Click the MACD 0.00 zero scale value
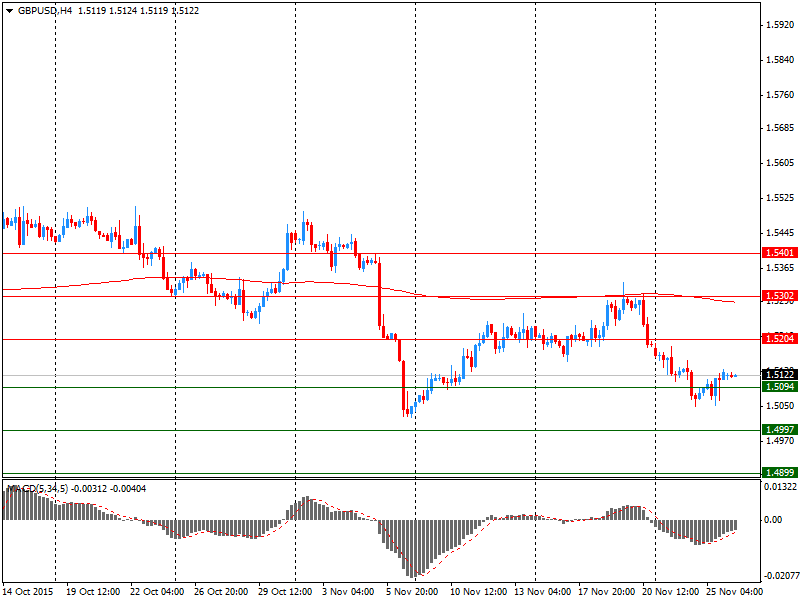The width and height of the screenshot is (800, 600). [x=773, y=519]
